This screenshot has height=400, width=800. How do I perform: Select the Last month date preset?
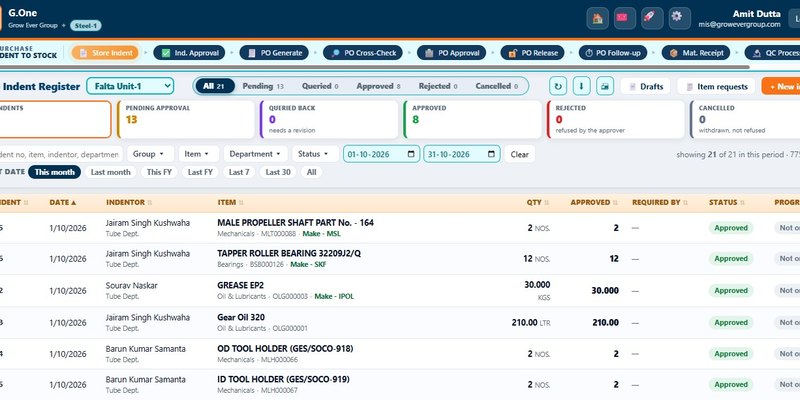tap(111, 172)
